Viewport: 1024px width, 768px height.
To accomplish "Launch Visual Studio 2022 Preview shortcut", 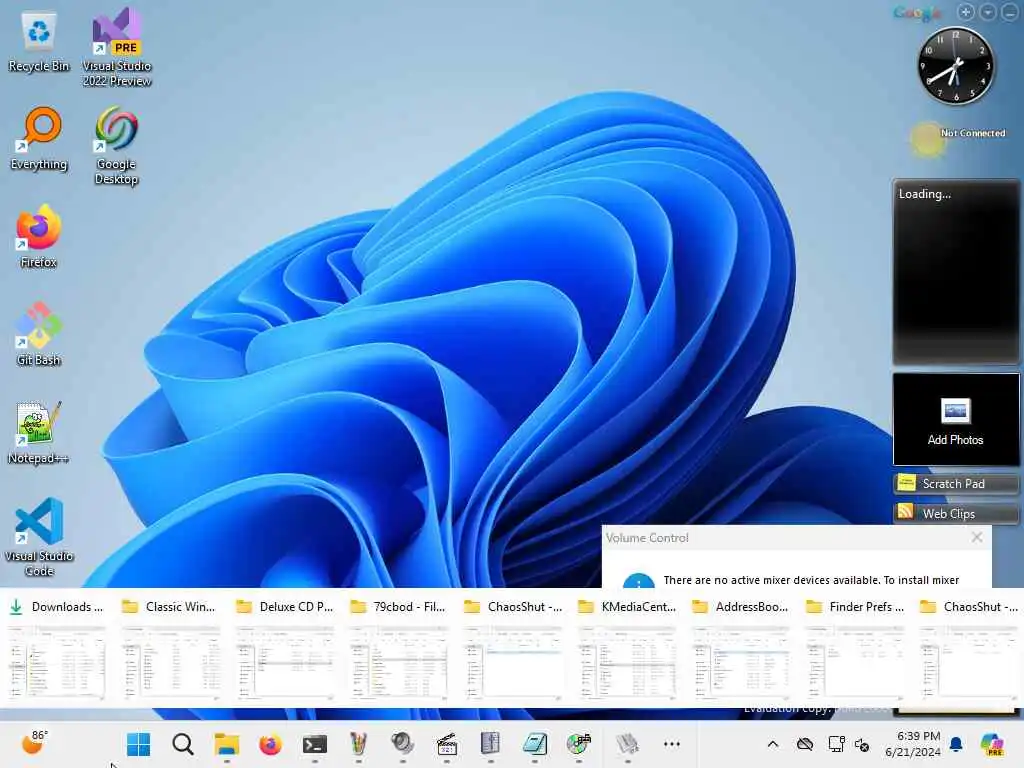I will click(x=117, y=48).
